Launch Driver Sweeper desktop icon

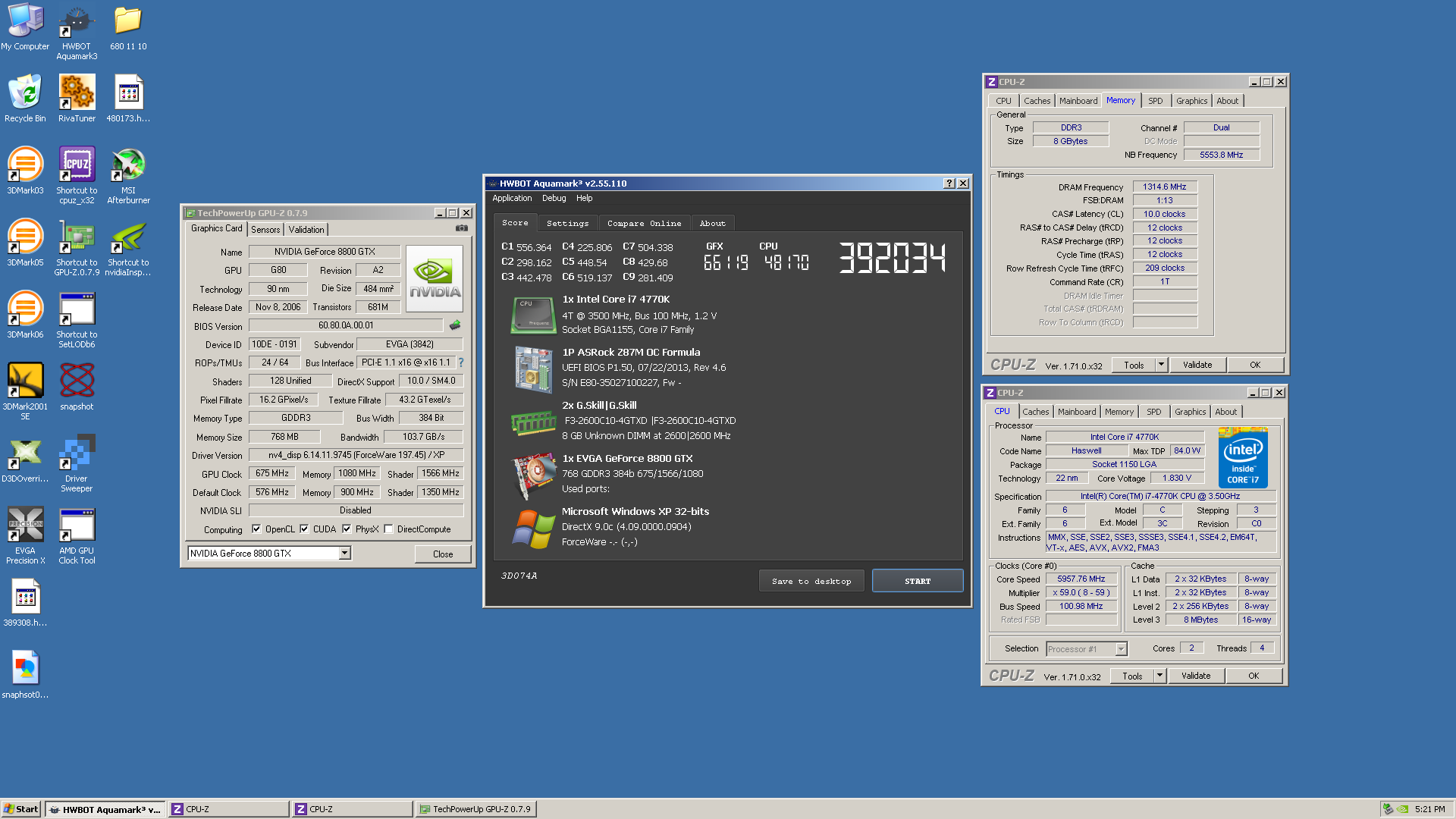(x=77, y=463)
